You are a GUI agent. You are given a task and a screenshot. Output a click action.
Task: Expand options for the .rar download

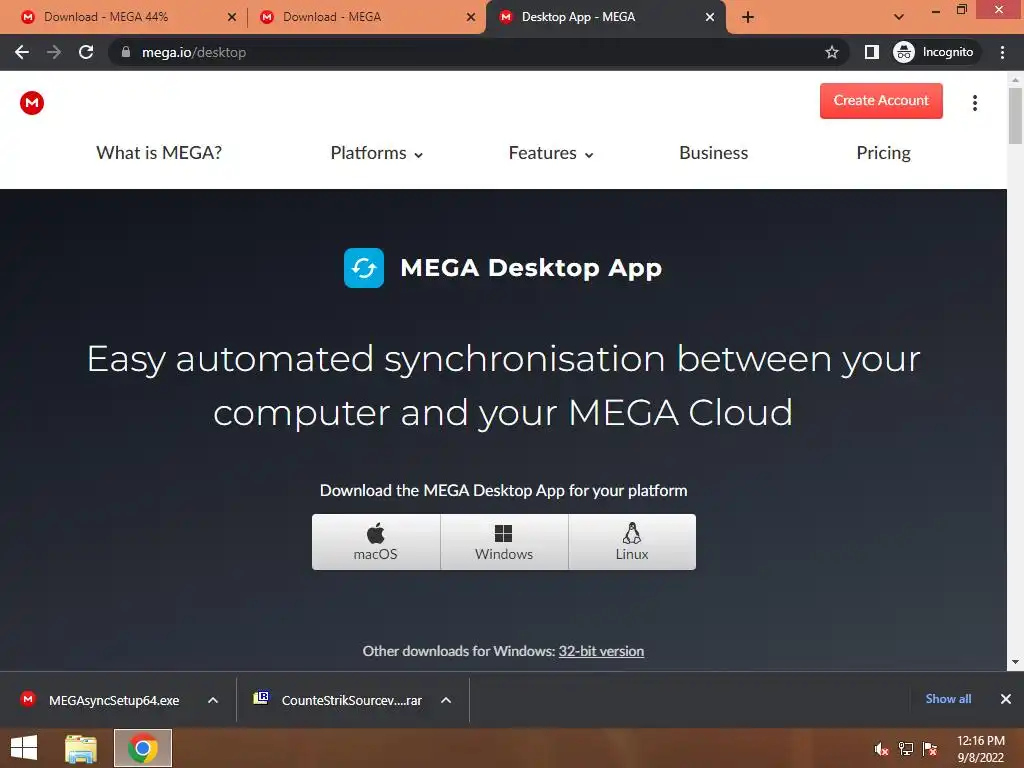tap(446, 700)
